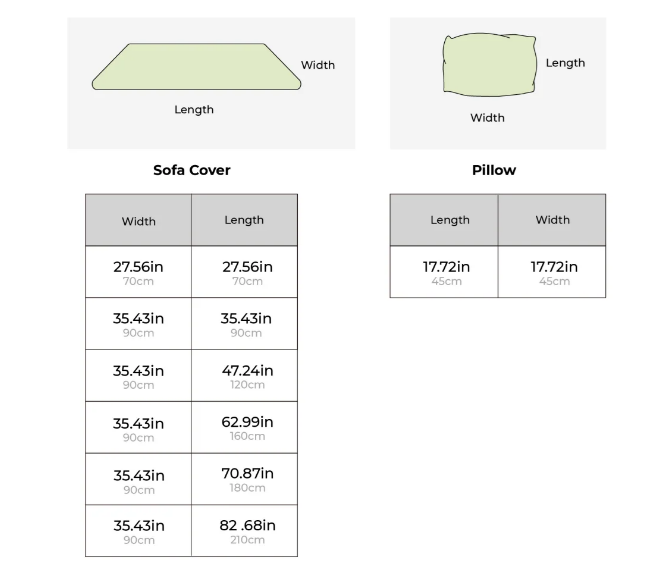Image resolution: width=645 pixels, height=577 pixels.
Task: Click the 17.72in pillow length cell
Action: (444, 272)
